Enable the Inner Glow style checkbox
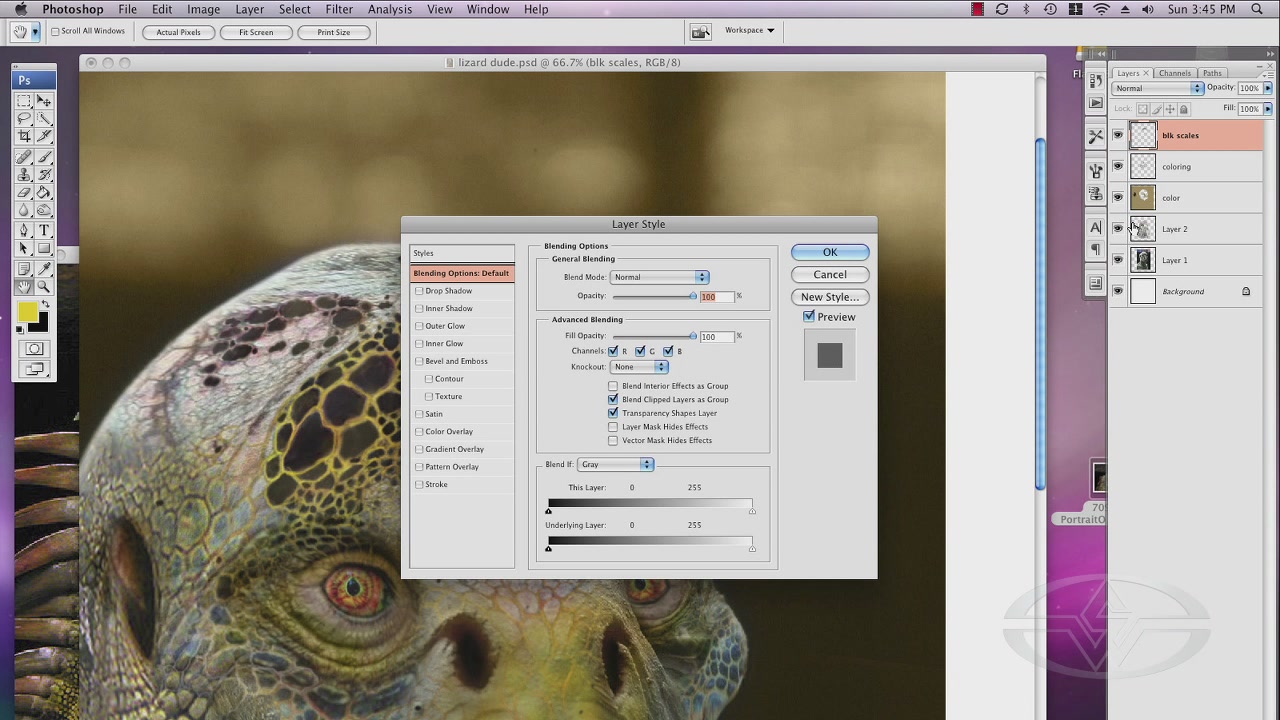This screenshot has height=720, width=1280. [x=419, y=344]
